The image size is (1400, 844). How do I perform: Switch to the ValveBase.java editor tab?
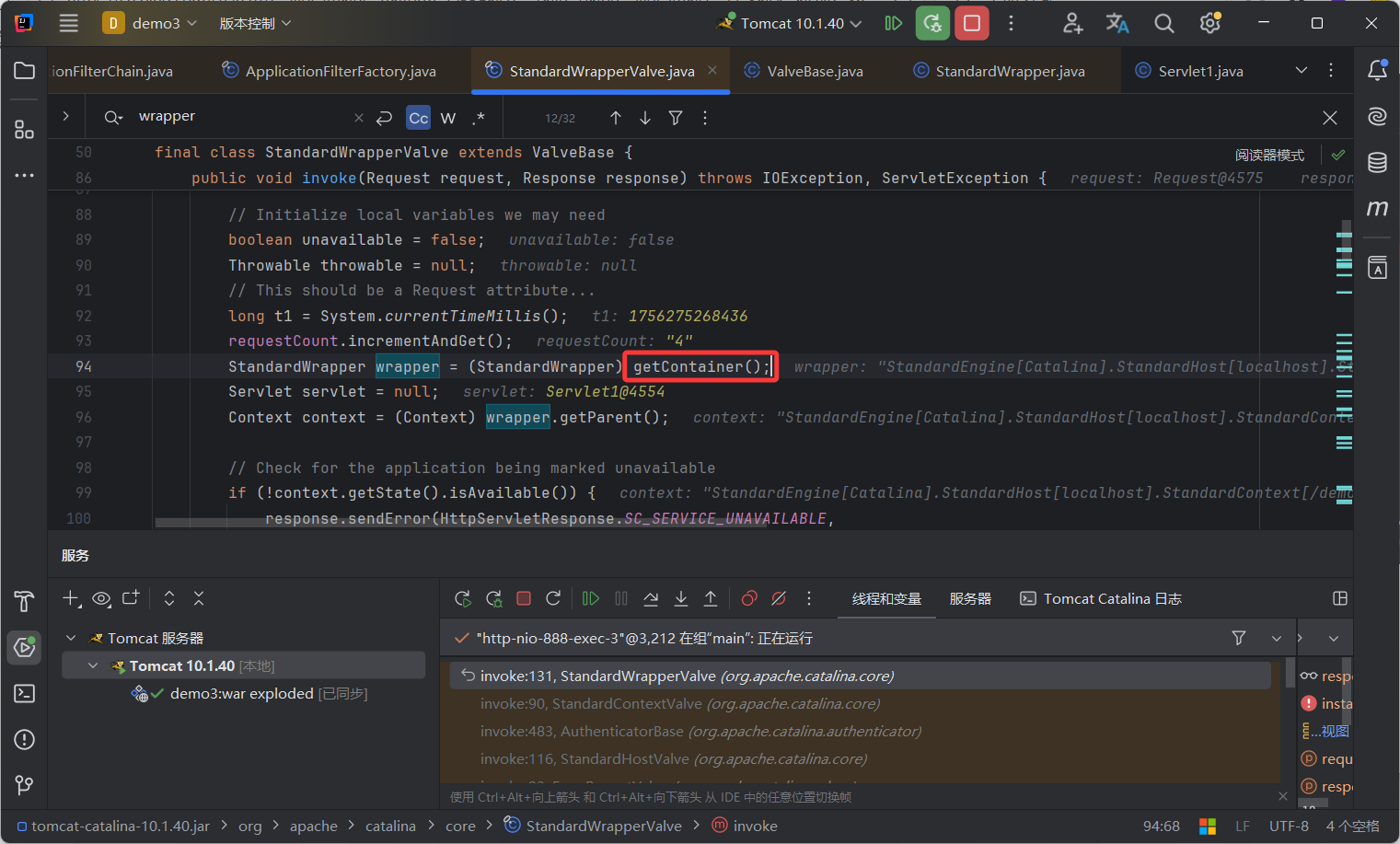[814, 71]
